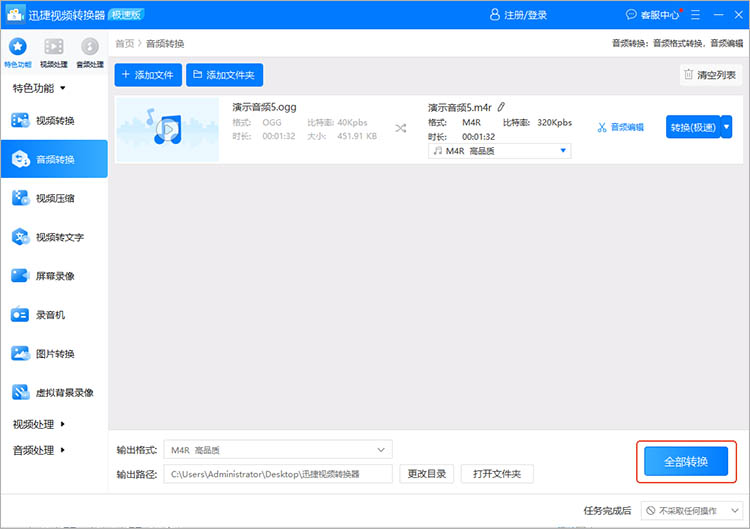This screenshot has width=750, height=529.
Task: Select 音频转换 in the sidebar
Action: point(54,159)
